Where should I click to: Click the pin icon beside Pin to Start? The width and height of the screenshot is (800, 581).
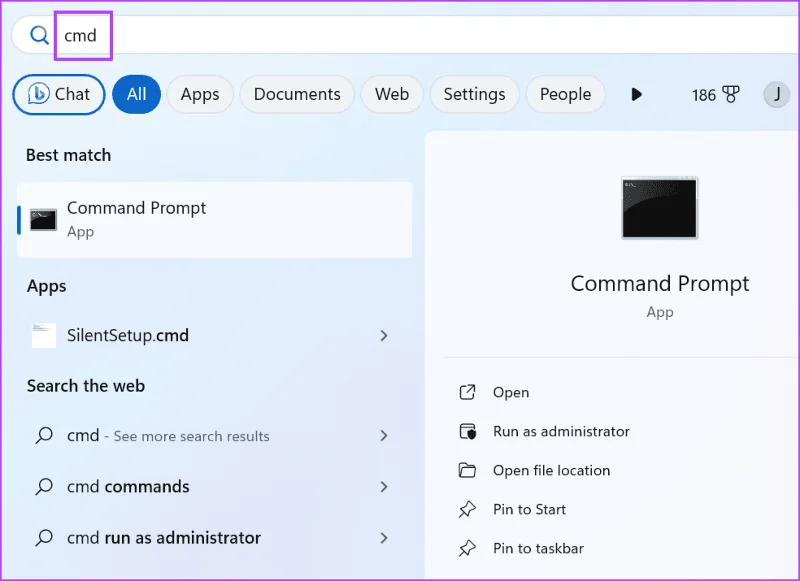[467, 509]
